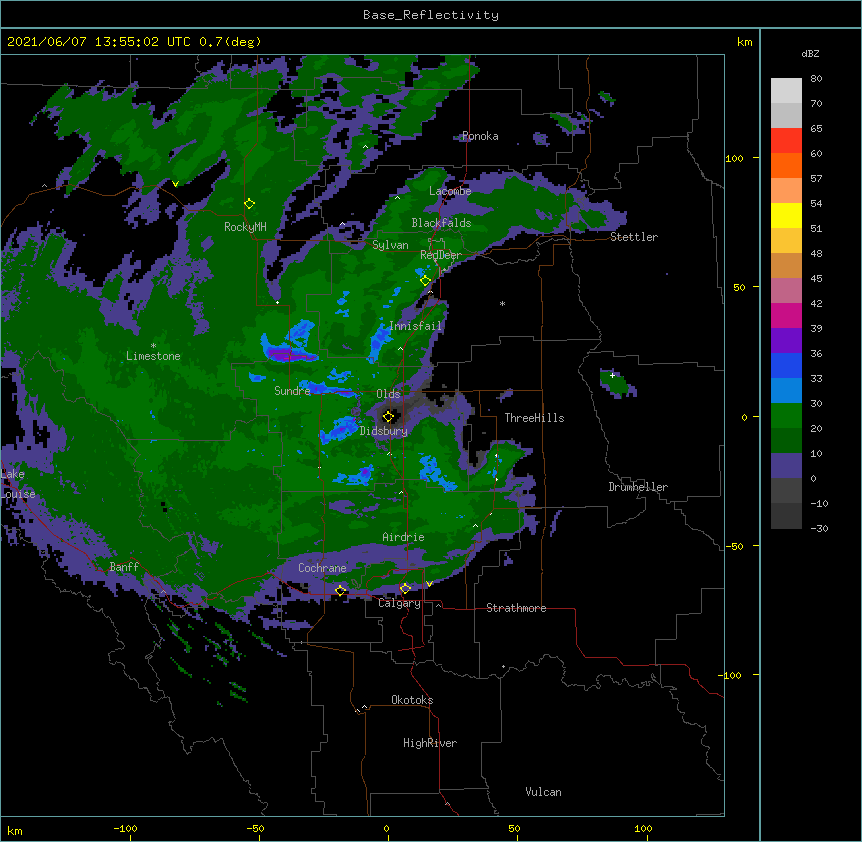Click the yellow radar site marker at Olds

coord(388,416)
